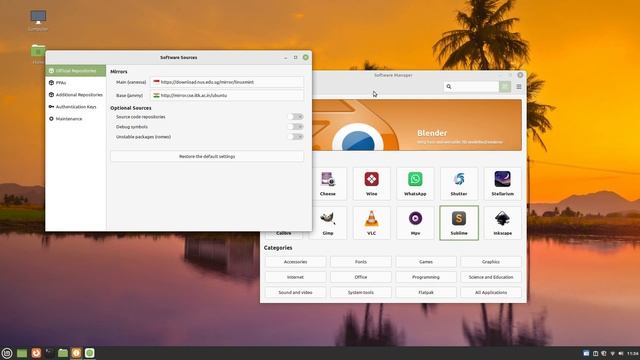Open the file manager from the taskbar

tap(63, 353)
